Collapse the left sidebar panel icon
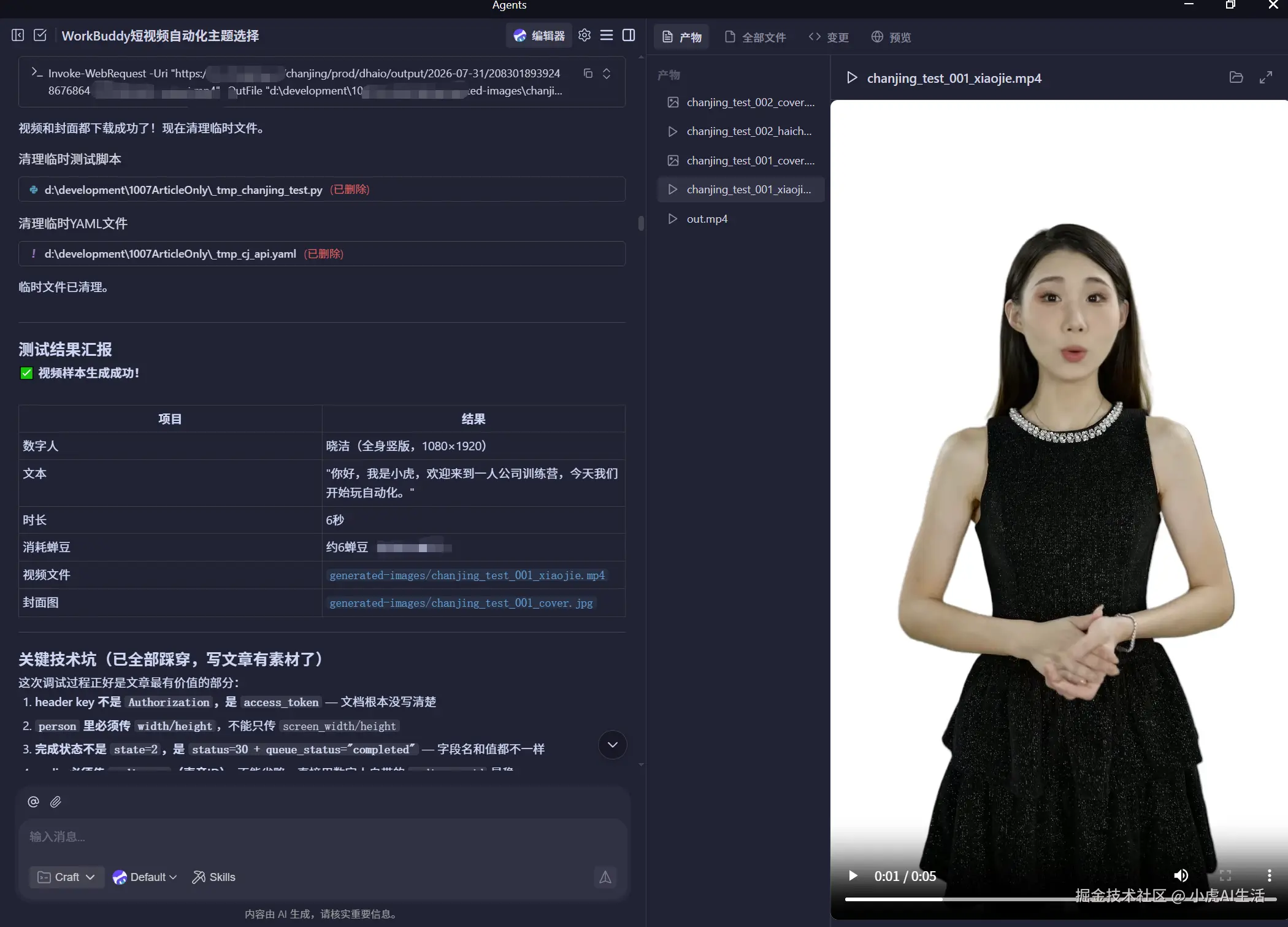Viewport: 1288px width, 927px height. point(18,36)
